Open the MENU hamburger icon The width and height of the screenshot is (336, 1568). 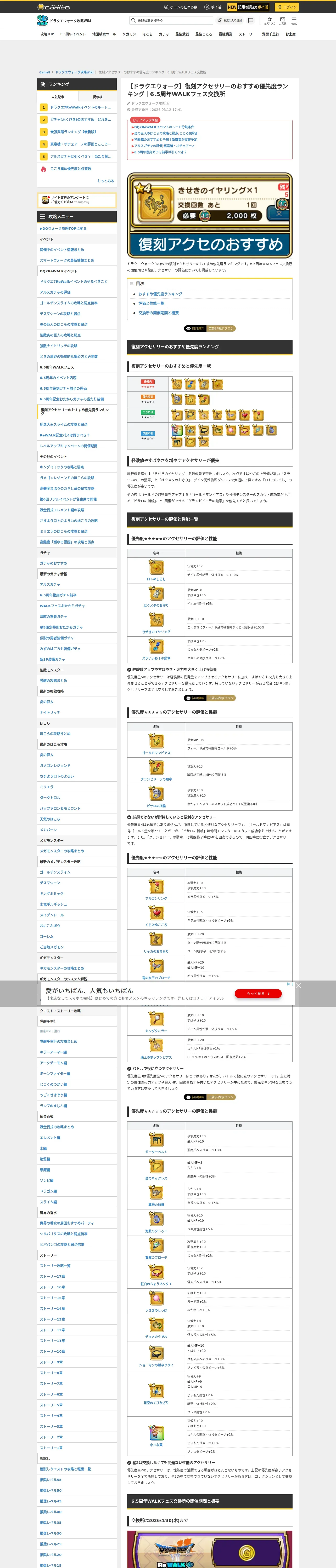(294, 20)
